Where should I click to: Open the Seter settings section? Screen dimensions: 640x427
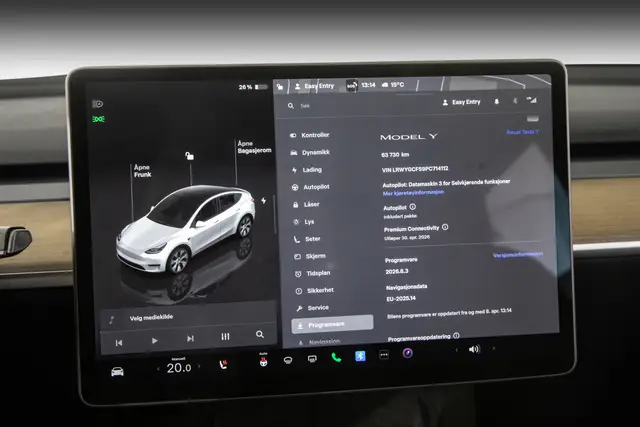pos(307,239)
